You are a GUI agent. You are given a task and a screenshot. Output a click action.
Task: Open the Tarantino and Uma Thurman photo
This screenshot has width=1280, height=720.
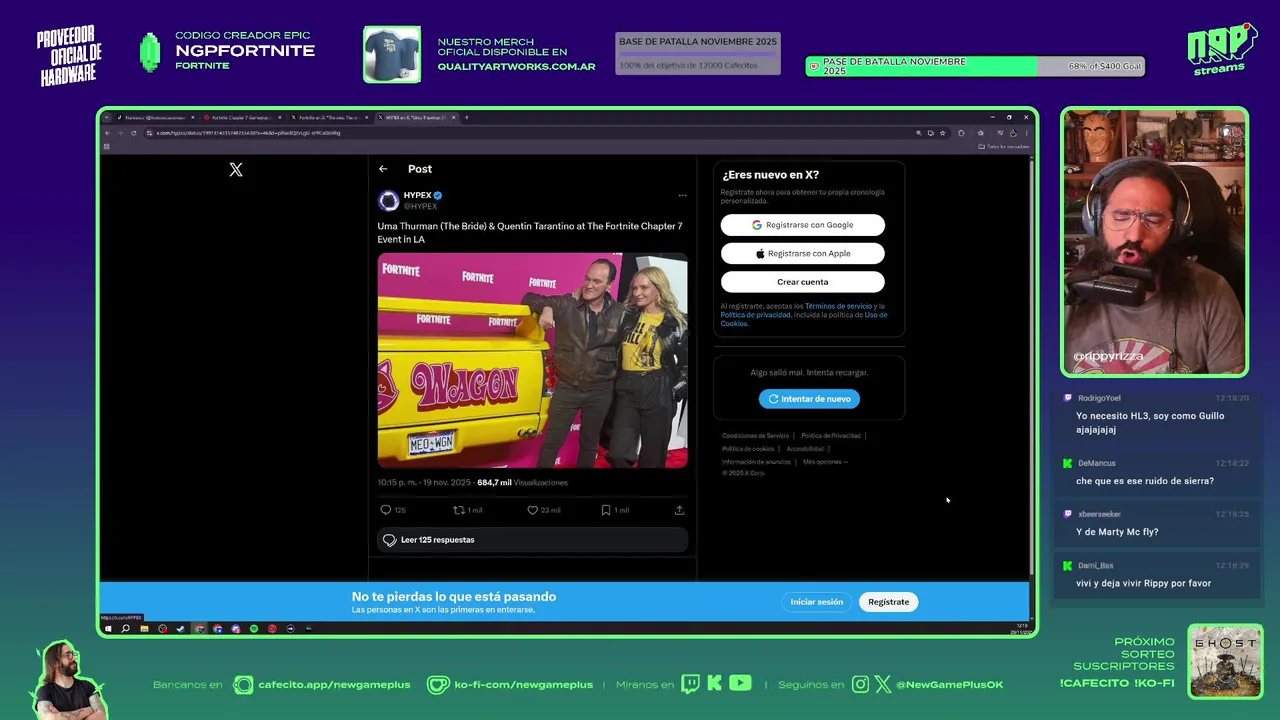click(533, 360)
